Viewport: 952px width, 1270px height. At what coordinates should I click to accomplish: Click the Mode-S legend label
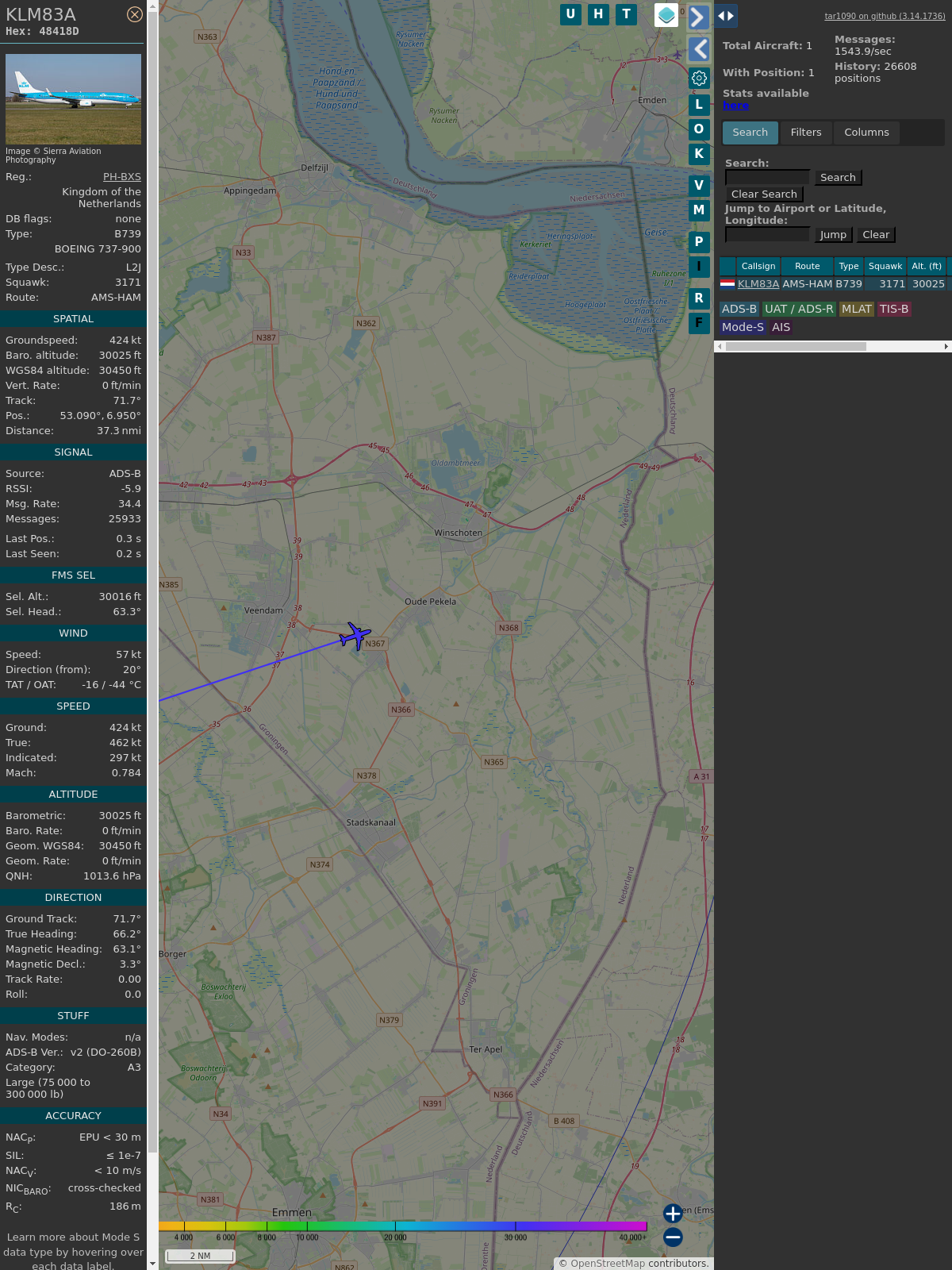(743, 327)
